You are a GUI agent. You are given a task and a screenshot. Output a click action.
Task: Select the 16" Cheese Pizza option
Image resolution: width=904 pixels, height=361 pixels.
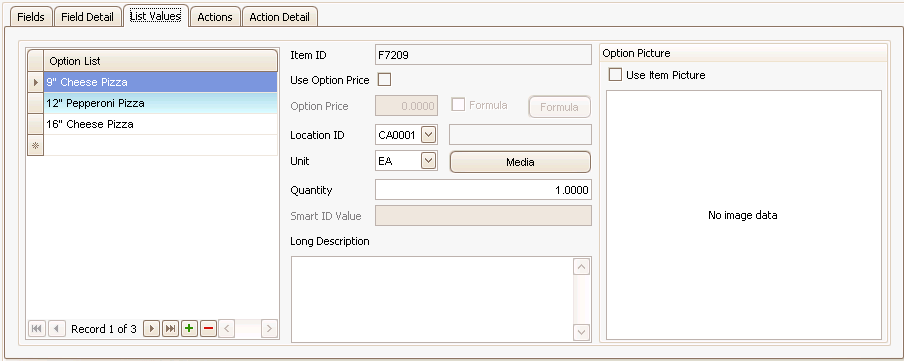pyautogui.click(x=160, y=125)
